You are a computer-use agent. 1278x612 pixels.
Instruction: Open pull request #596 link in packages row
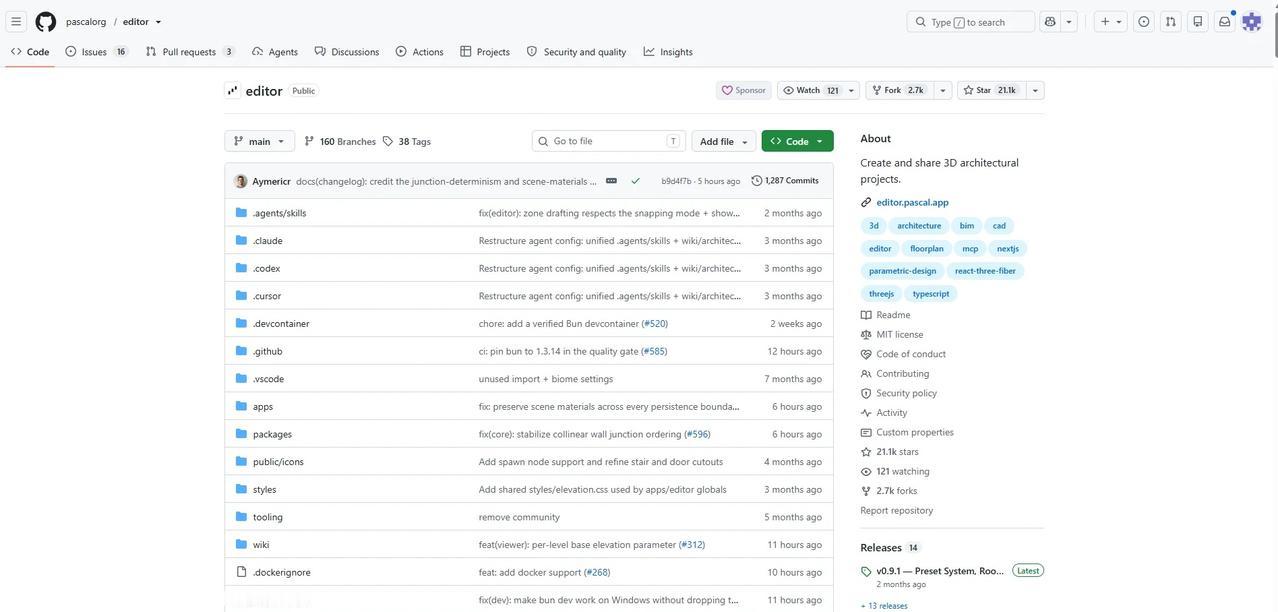[x=697, y=434]
